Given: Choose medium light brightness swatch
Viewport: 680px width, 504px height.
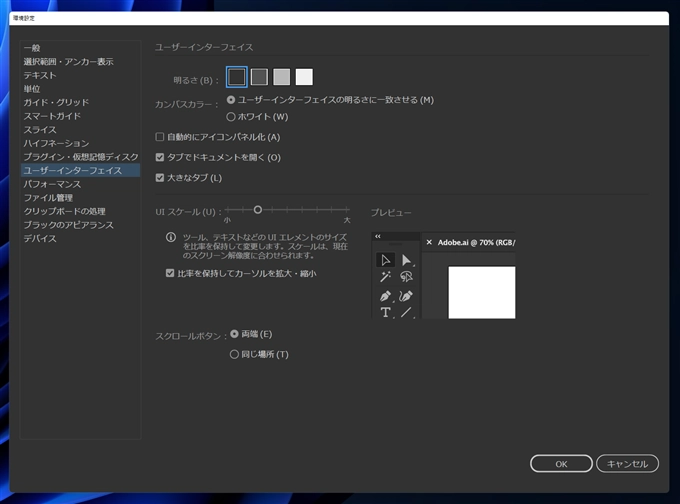Looking at the screenshot, I should coord(281,77).
